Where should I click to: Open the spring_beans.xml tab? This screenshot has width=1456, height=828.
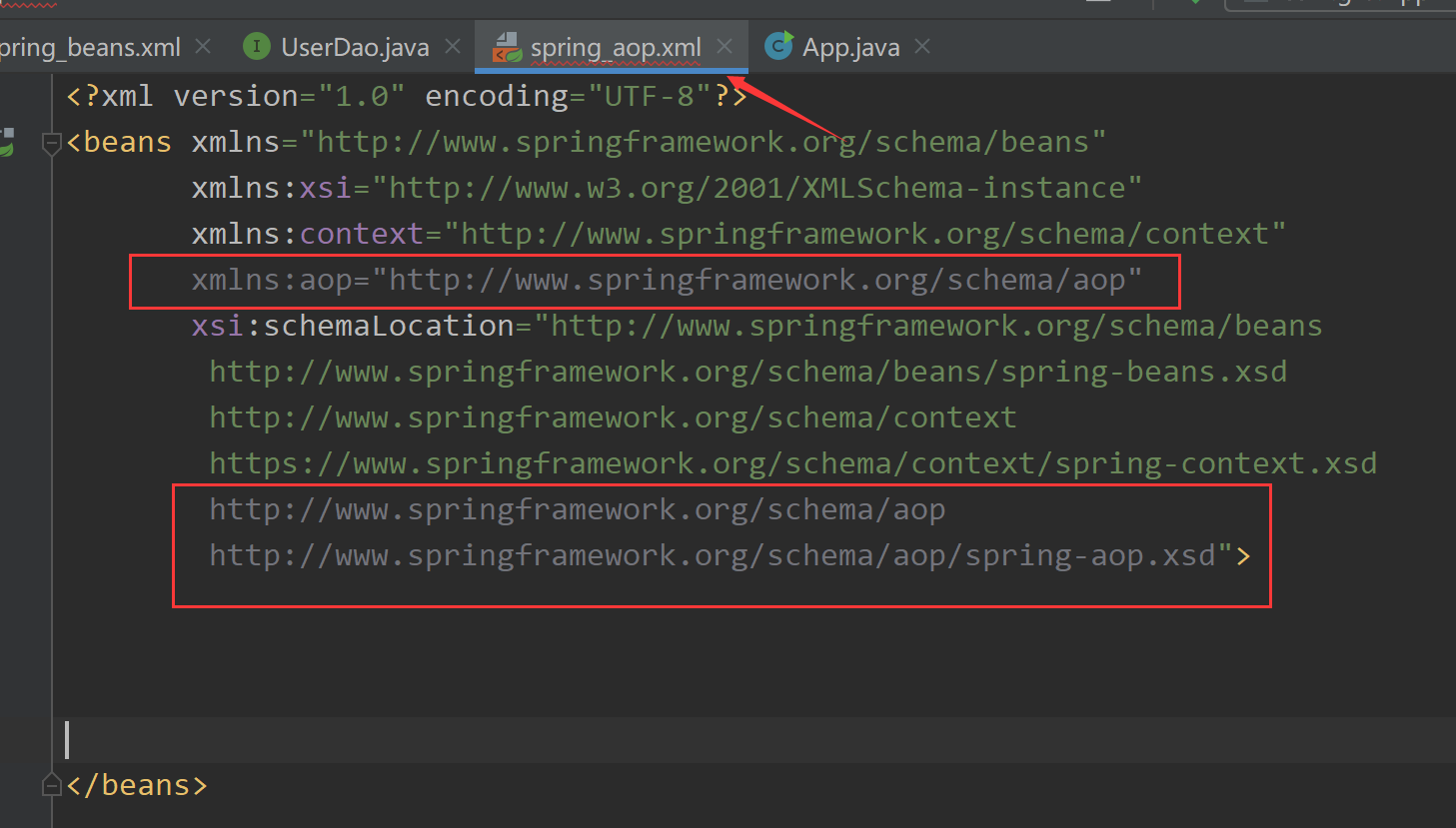90,46
